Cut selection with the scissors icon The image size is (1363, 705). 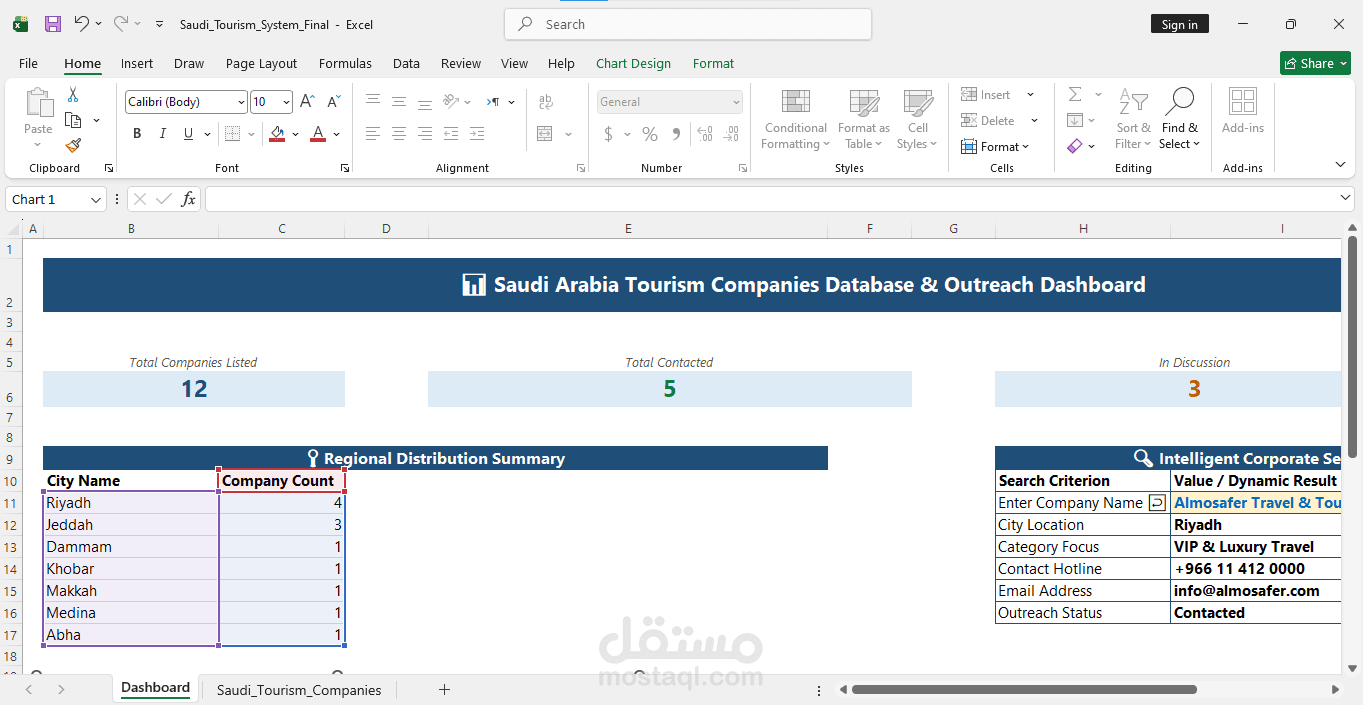[x=73, y=95]
